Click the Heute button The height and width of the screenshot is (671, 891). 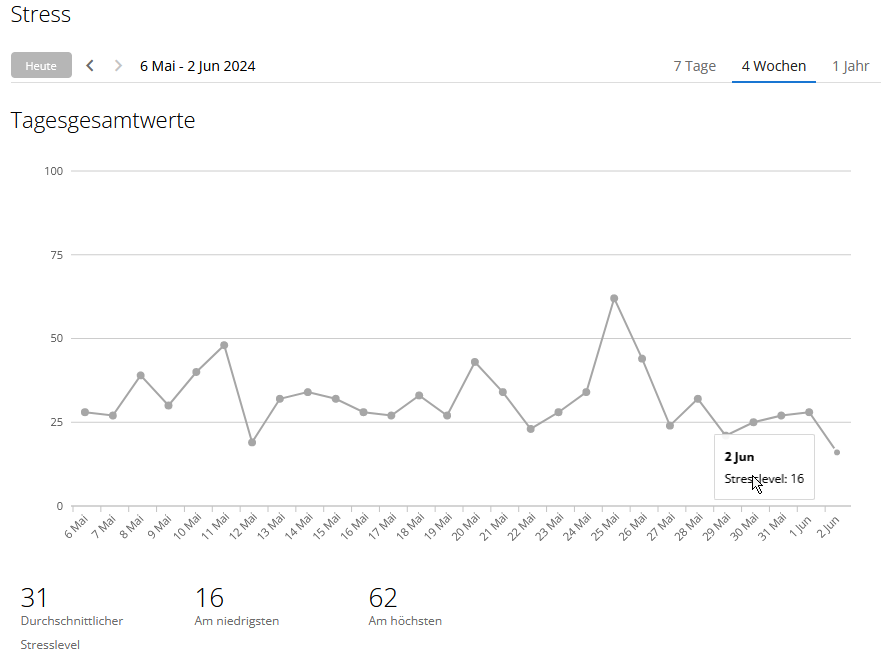(41, 65)
